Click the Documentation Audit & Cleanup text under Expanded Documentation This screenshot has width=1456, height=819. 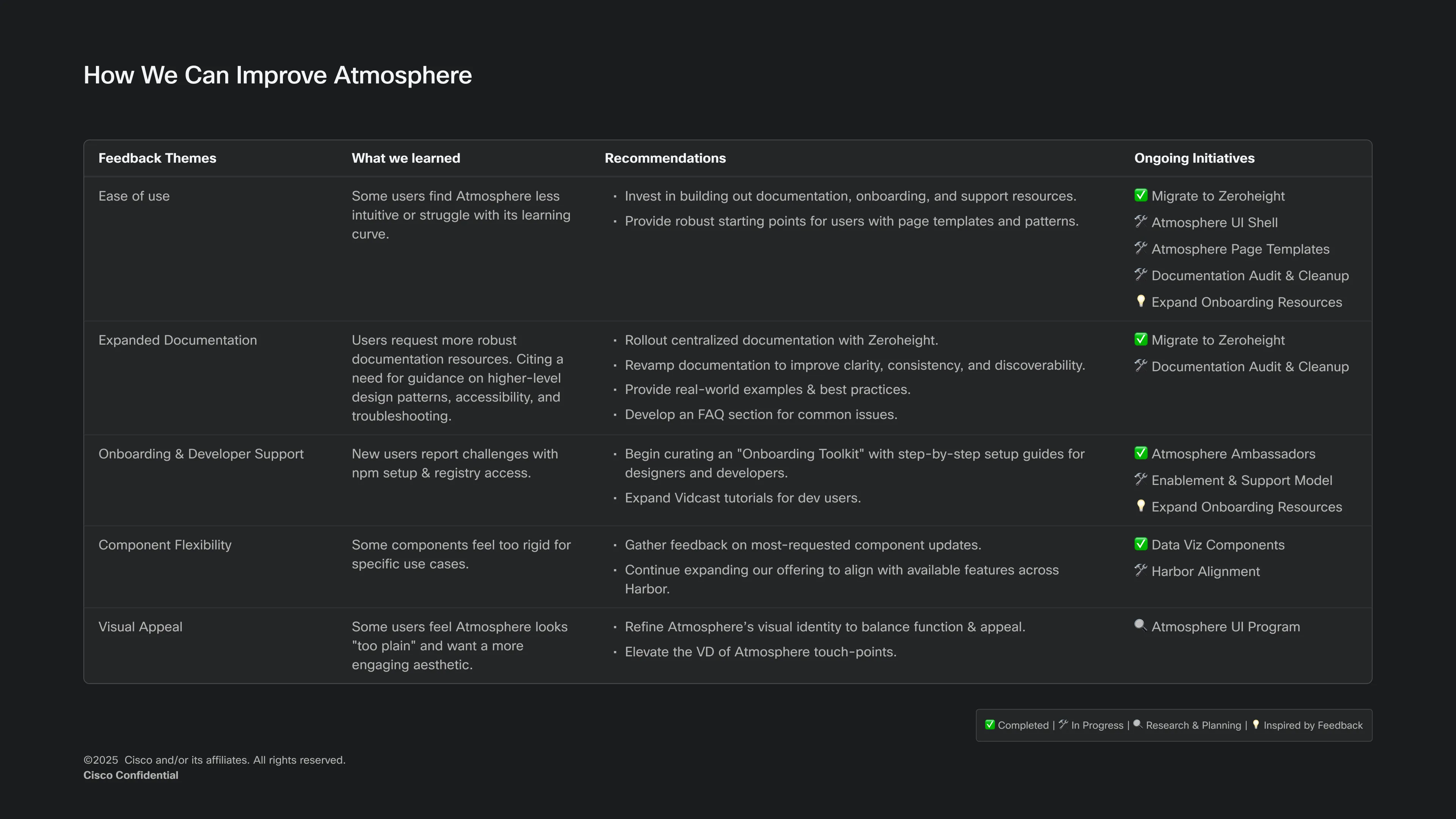tap(1250, 367)
